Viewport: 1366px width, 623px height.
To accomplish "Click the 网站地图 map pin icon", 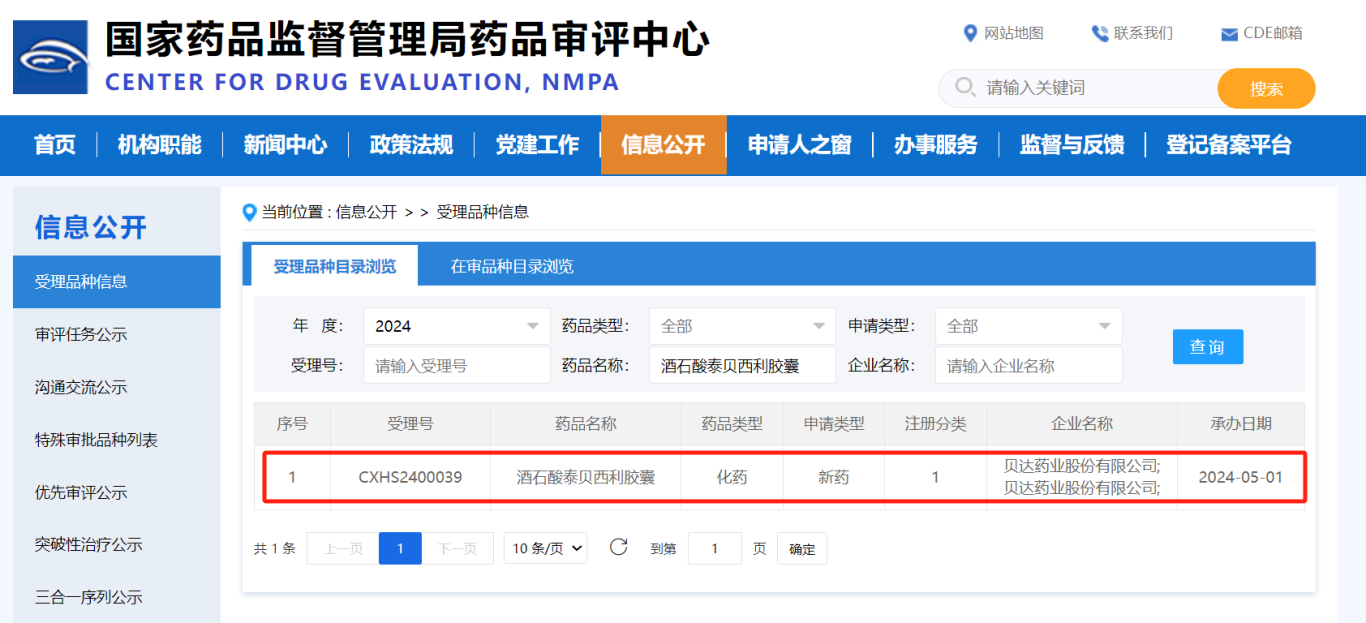I will coord(971,33).
